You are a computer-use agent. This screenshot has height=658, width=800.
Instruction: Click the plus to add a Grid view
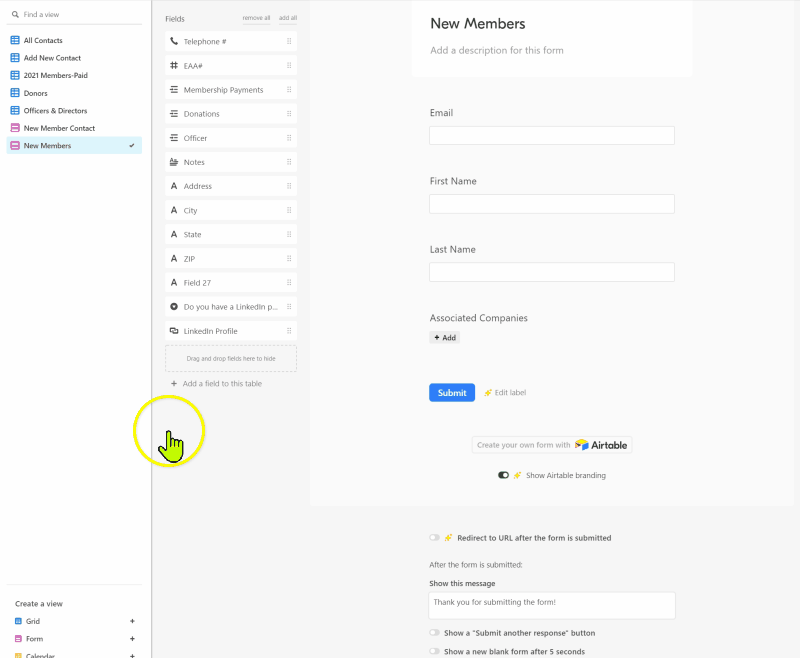tap(132, 621)
